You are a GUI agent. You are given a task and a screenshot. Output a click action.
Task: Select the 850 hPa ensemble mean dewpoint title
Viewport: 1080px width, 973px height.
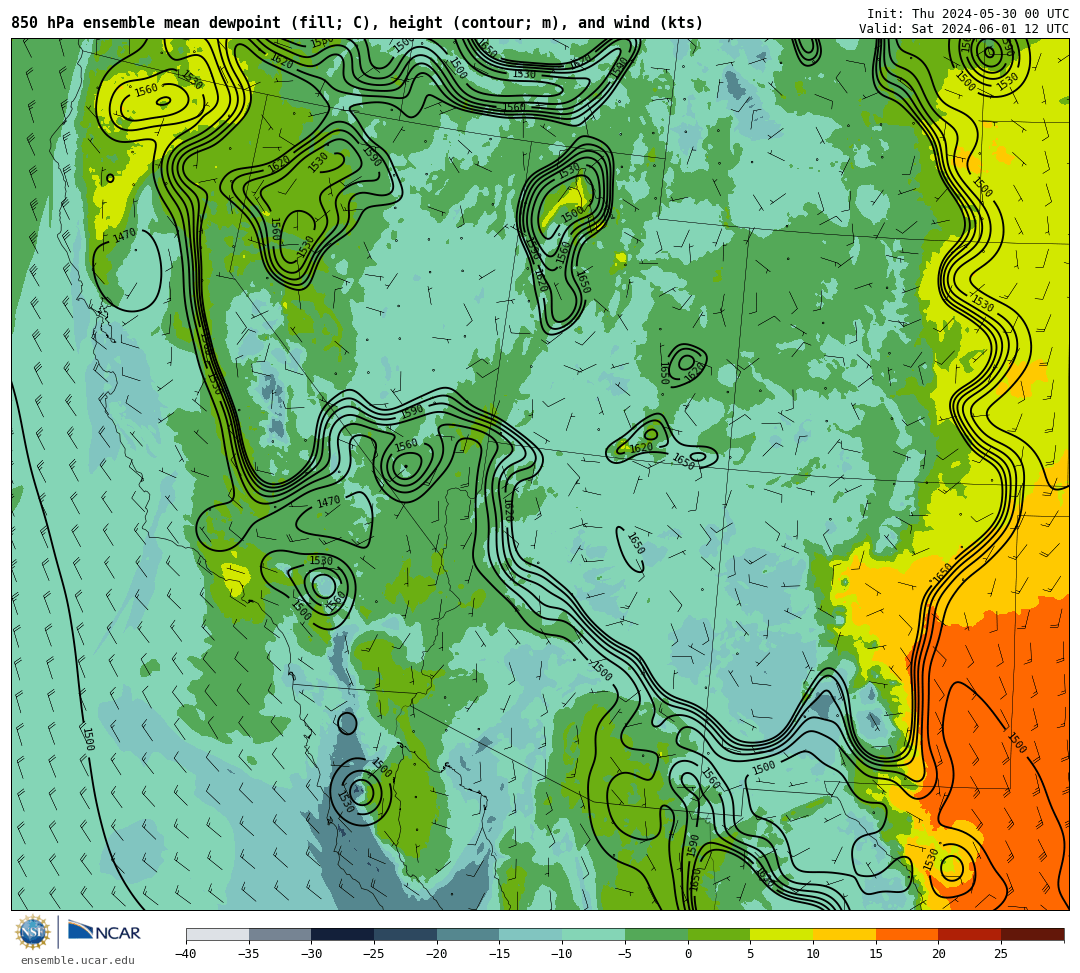coord(357,23)
